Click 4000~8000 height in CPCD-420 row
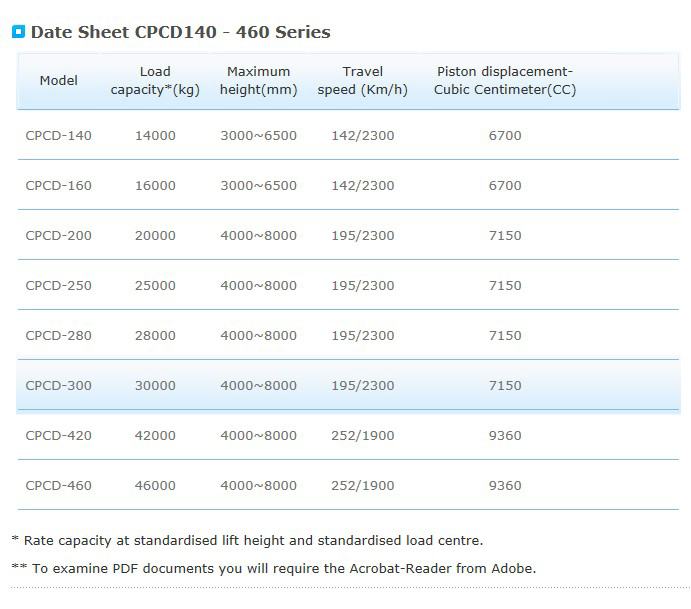Screen dimensions: 691x609 [x=259, y=435]
